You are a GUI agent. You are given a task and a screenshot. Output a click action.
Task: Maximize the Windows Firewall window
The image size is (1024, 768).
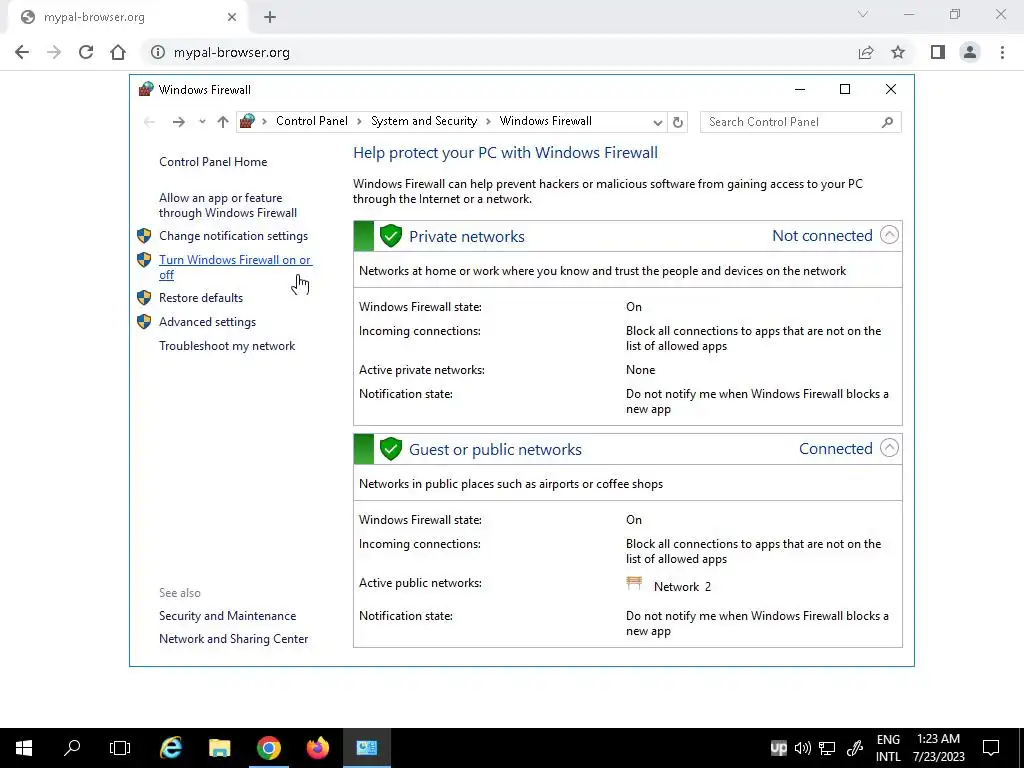pos(844,89)
